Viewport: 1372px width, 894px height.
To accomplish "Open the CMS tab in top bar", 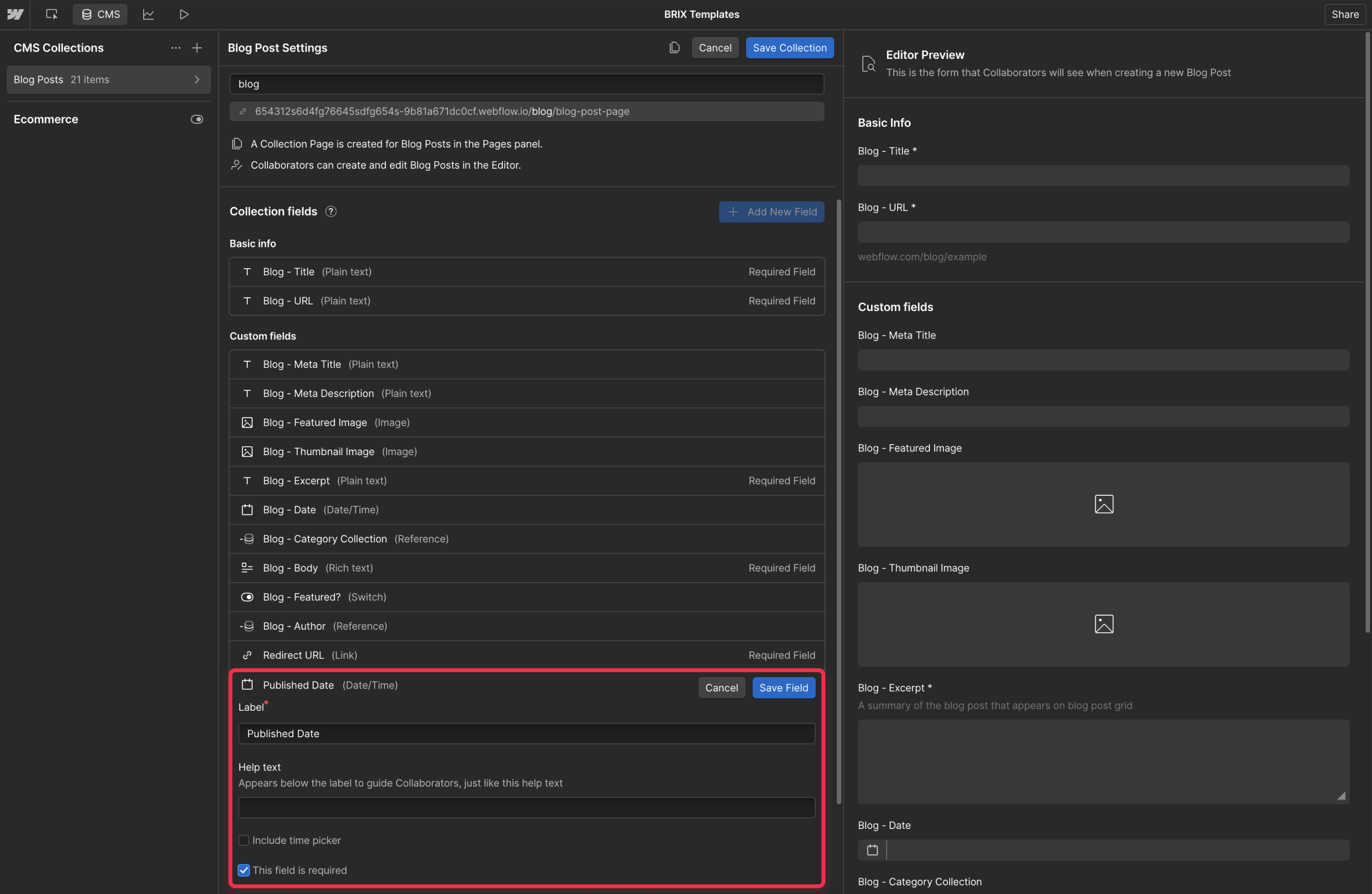I will coord(100,14).
